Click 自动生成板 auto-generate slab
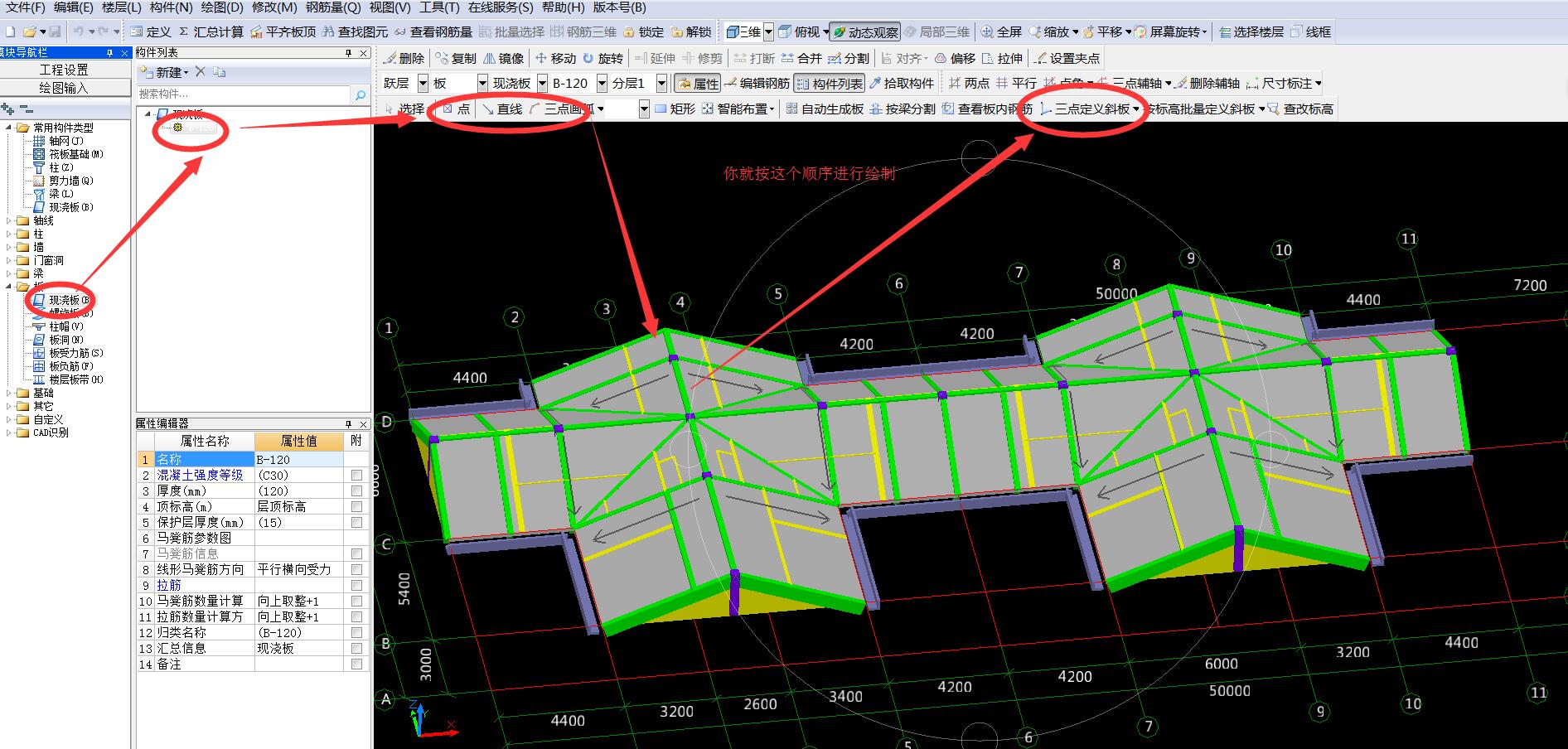Image resolution: width=1568 pixels, height=749 pixels. pyautogui.click(x=825, y=109)
